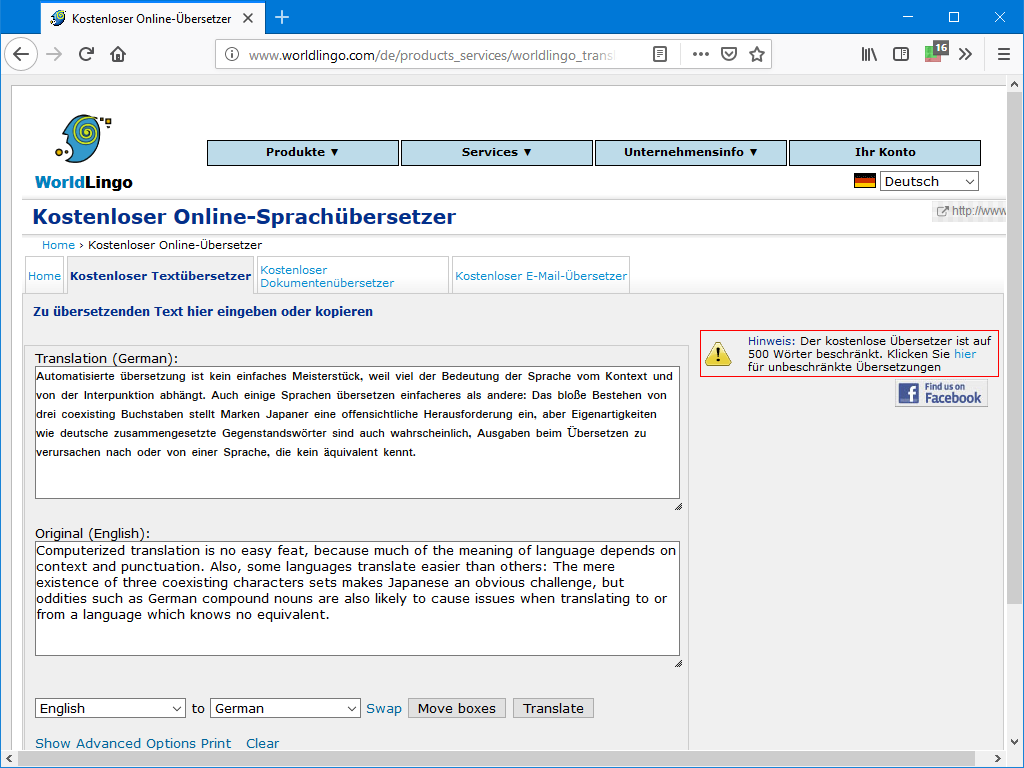
Task: Click inside the Original (English) text box
Action: [357, 598]
